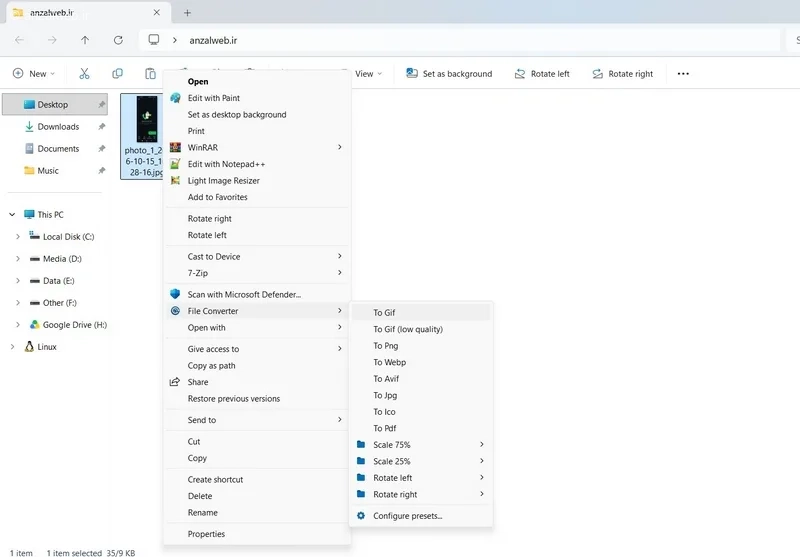
Task: Unpin Desktop using its pin icon
Action: [102, 104]
